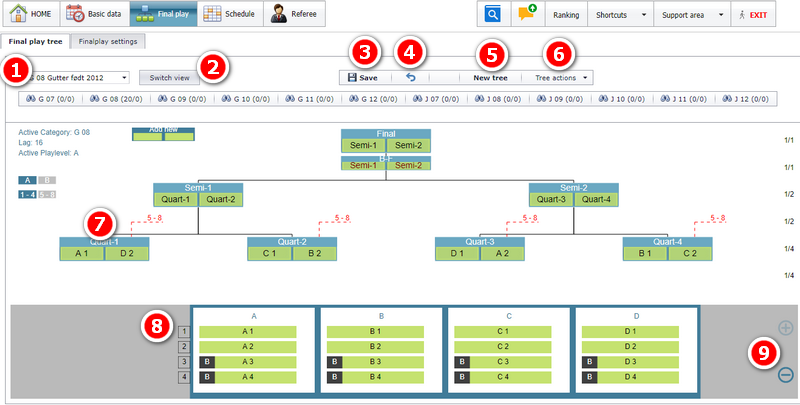Open the category dropdown Gutter født 2012
The image size is (800, 405).
77,78
